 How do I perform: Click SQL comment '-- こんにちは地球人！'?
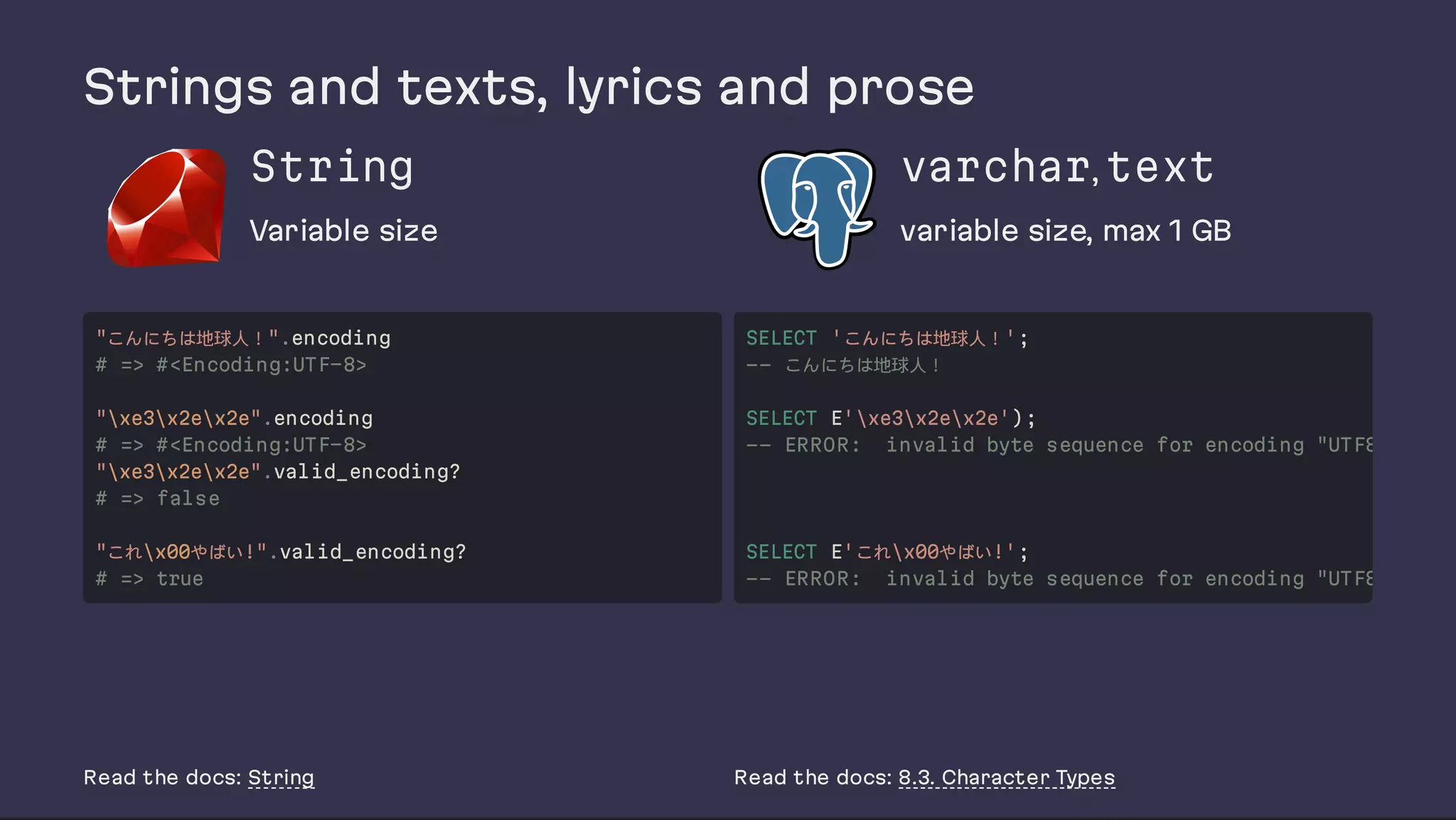844,365
